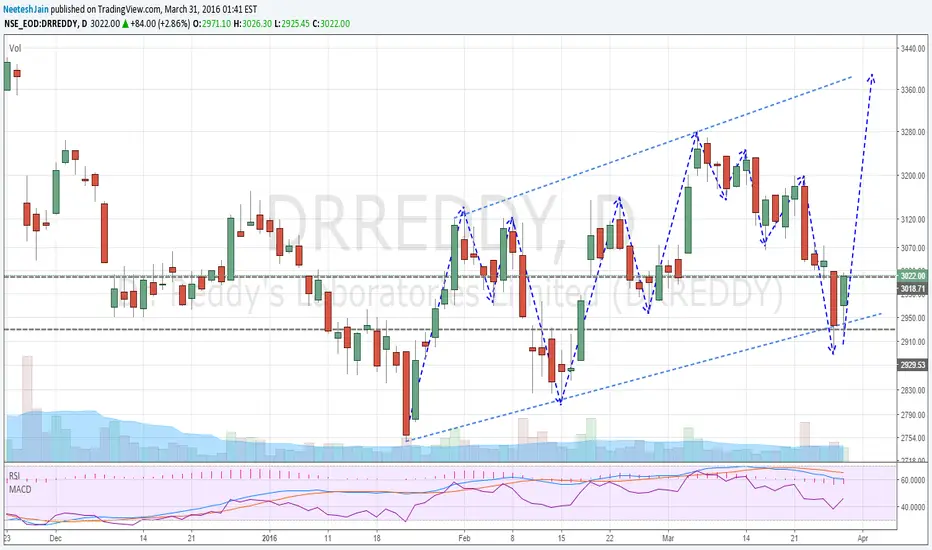The width and height of the screenshot is (932, 550).
Task: Click the 3280.00 price axis label
Action: coord(913,132)
